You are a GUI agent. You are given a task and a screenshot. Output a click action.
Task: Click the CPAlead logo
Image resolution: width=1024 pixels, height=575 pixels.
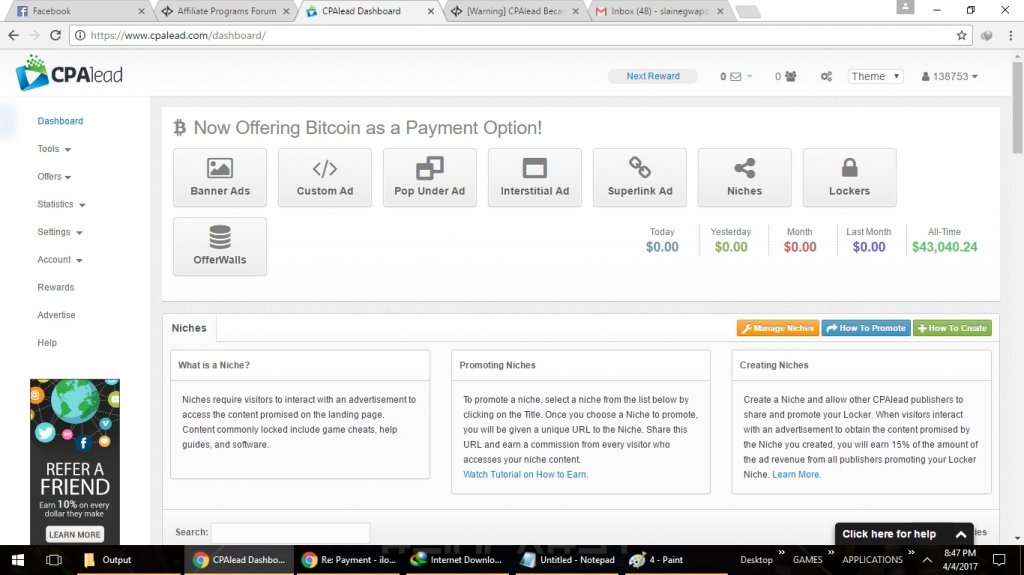(69, 73)
